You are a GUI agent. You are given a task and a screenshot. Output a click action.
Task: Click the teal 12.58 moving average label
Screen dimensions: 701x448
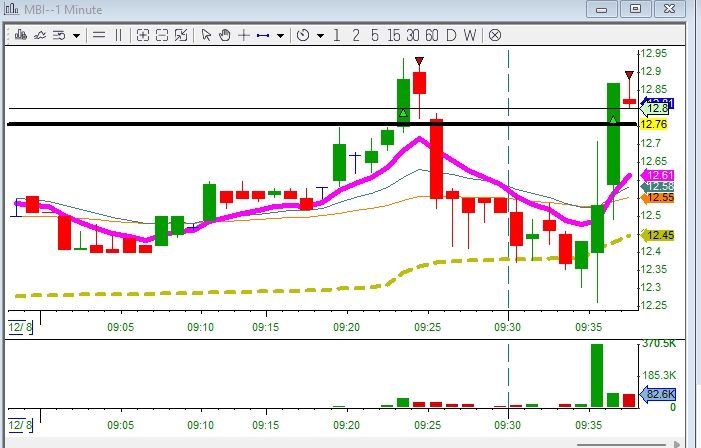[x=657, y=186]
